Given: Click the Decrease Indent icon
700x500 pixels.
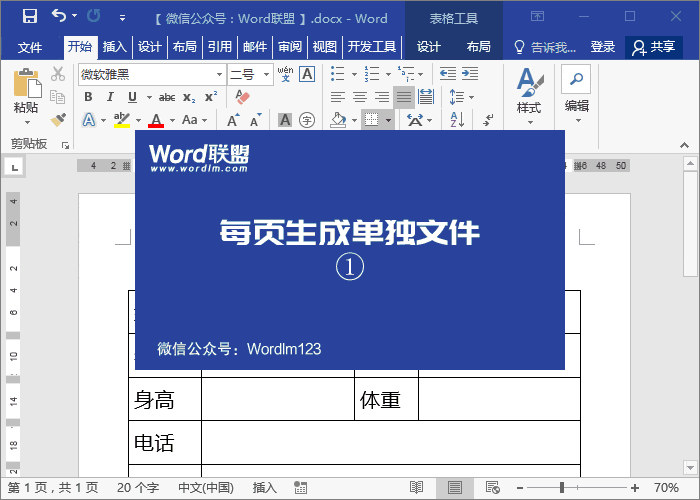Looking at the screenshot, I should pos(447,74).
